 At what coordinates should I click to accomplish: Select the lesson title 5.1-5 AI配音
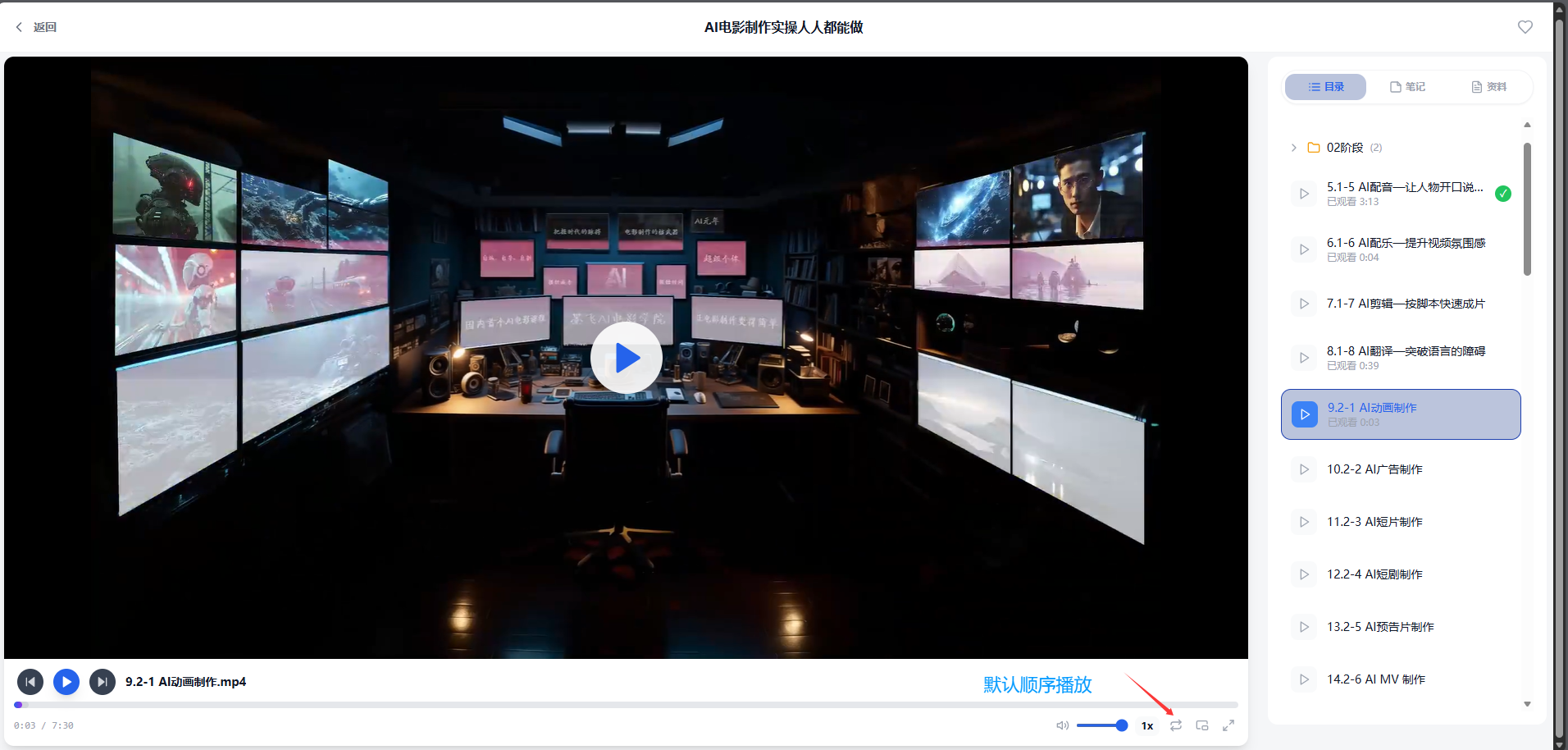(1405, 187)
